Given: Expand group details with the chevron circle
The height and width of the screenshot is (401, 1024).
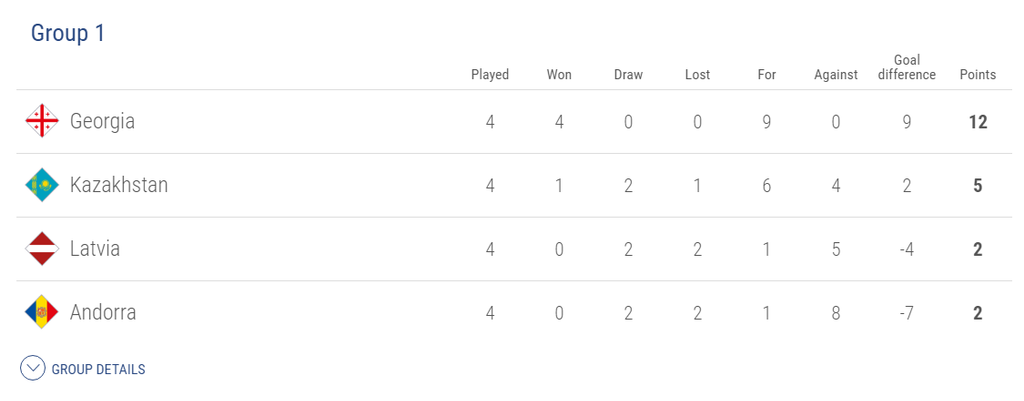Looking at the screenshot, I should pos(33,368).
